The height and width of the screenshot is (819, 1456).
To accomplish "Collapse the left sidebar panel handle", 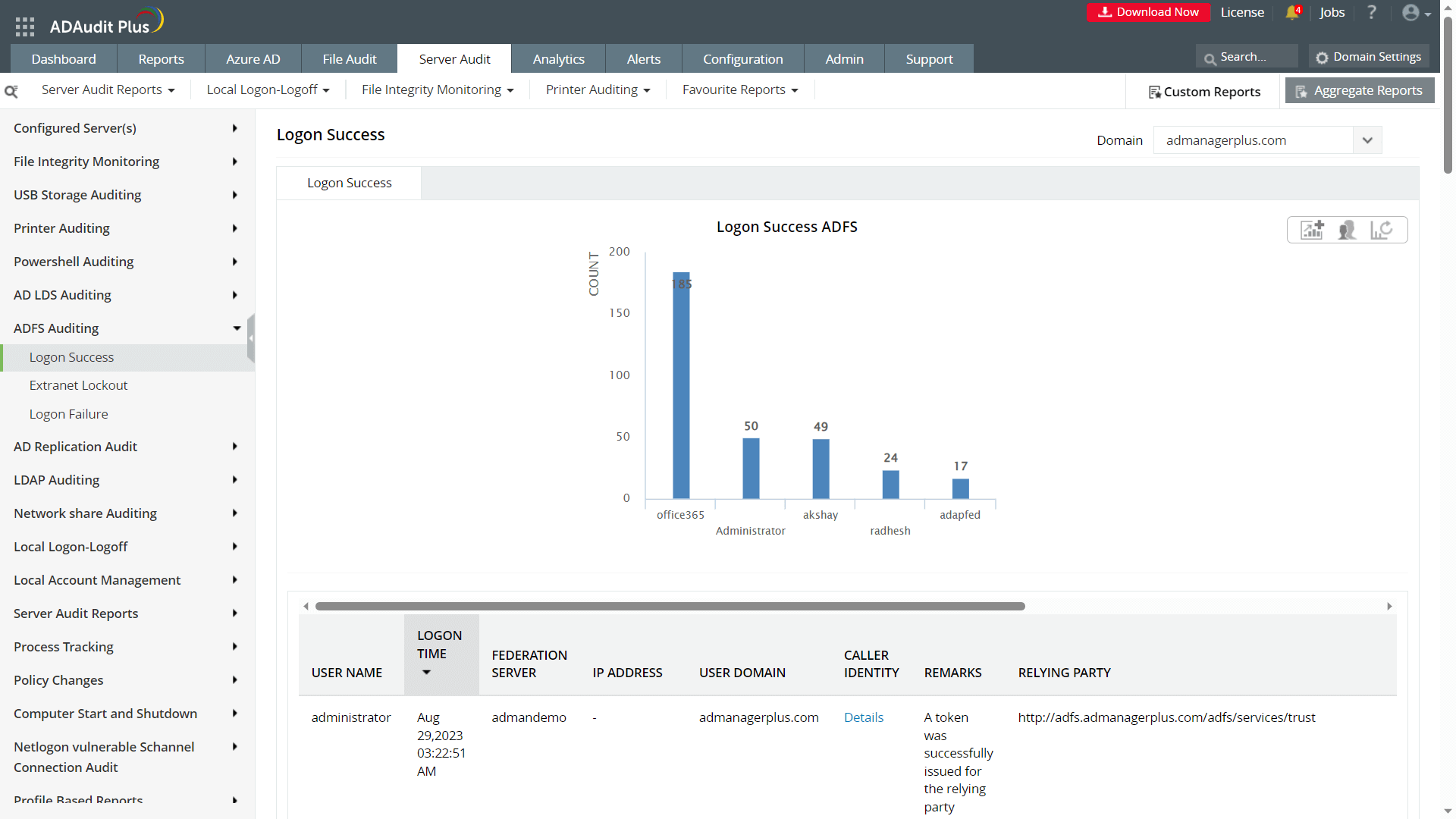I will pyautogui.click(x=251, y=338).
